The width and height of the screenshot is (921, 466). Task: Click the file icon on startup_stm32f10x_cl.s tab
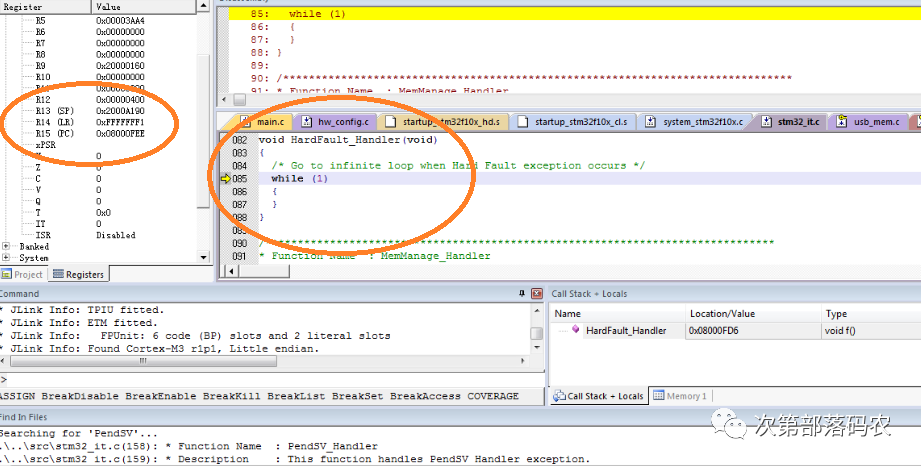(522, 122)
